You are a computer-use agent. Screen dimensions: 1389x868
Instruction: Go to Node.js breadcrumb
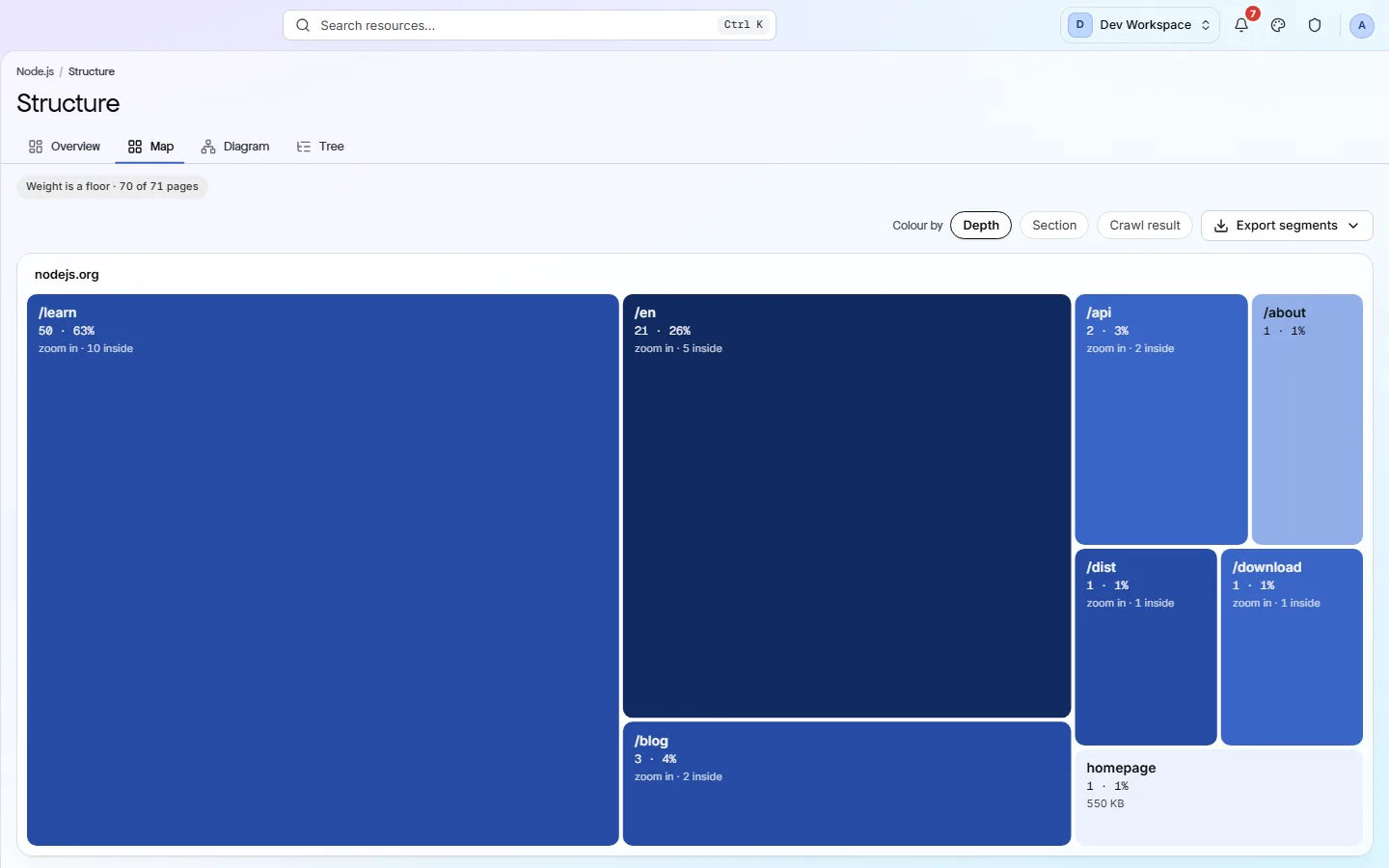[x=35, y=71]
